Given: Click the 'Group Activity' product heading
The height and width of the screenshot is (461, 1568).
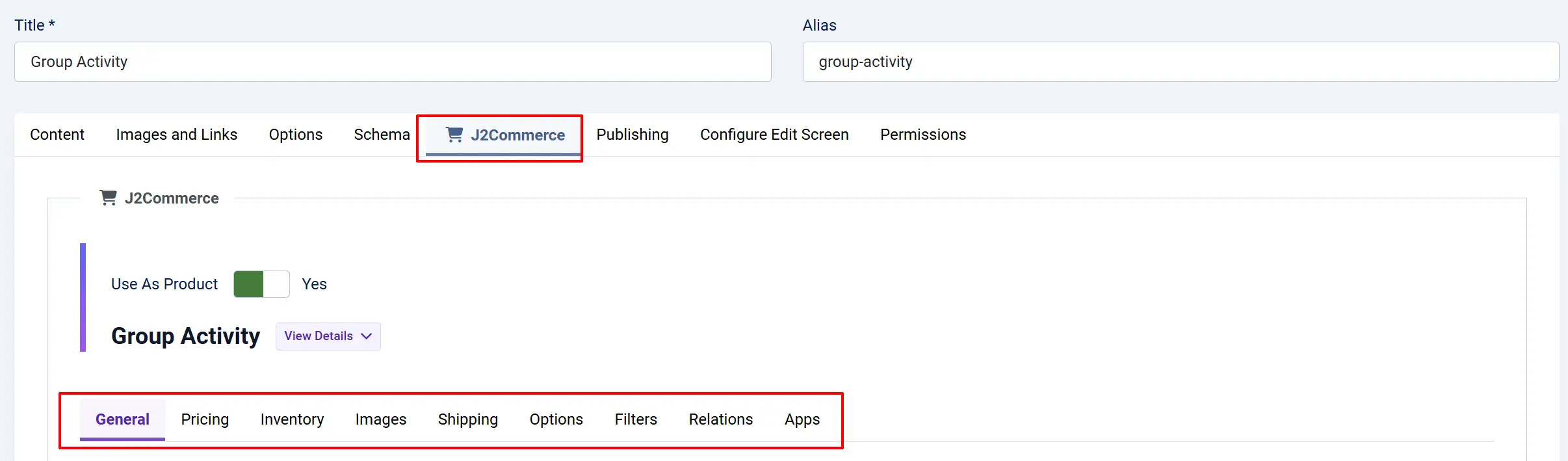Looking at the screenshot, I should 185,336.
